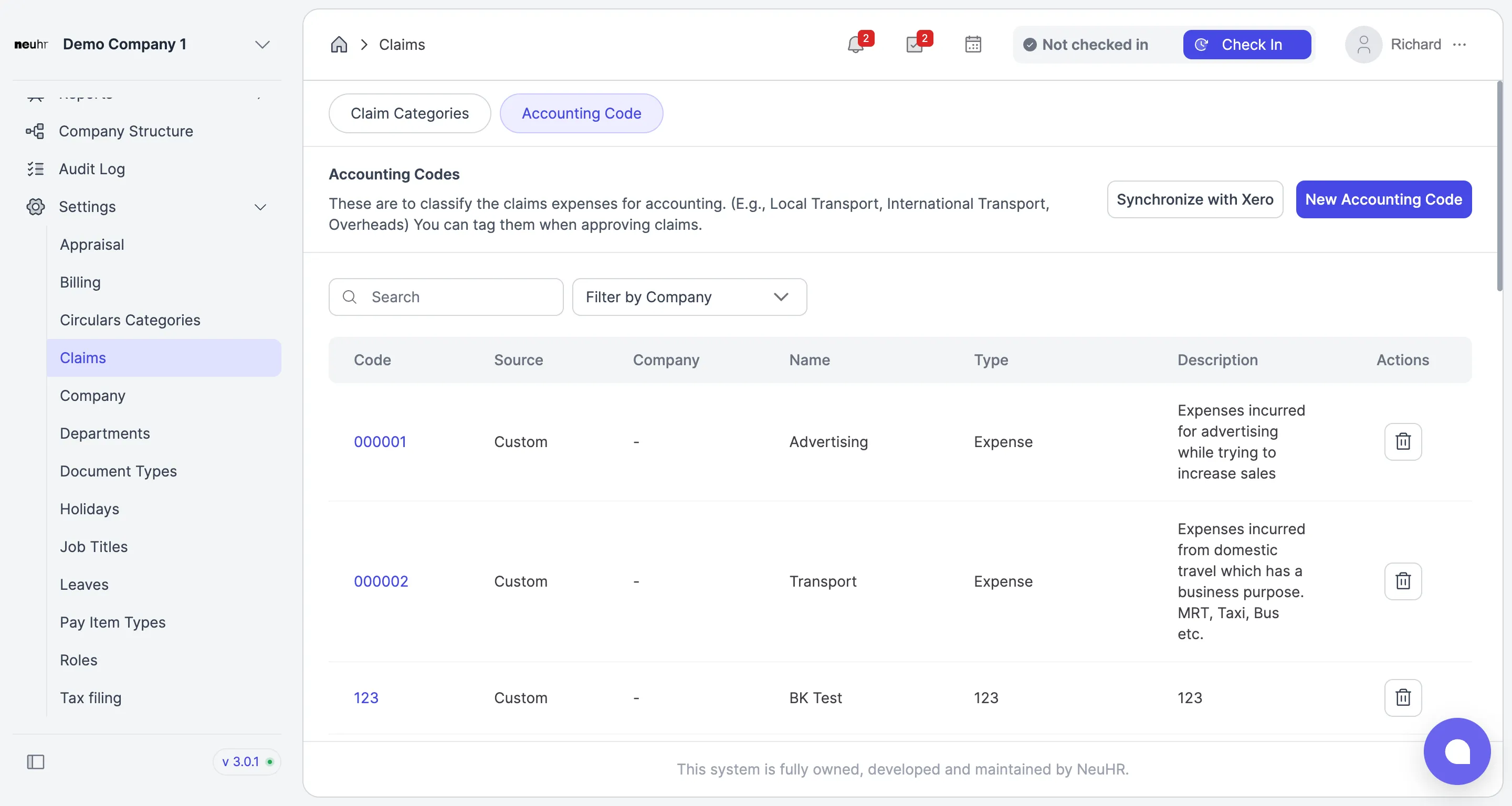Click the Source column header
The image size is (1512, 806).
coord(518,359)
